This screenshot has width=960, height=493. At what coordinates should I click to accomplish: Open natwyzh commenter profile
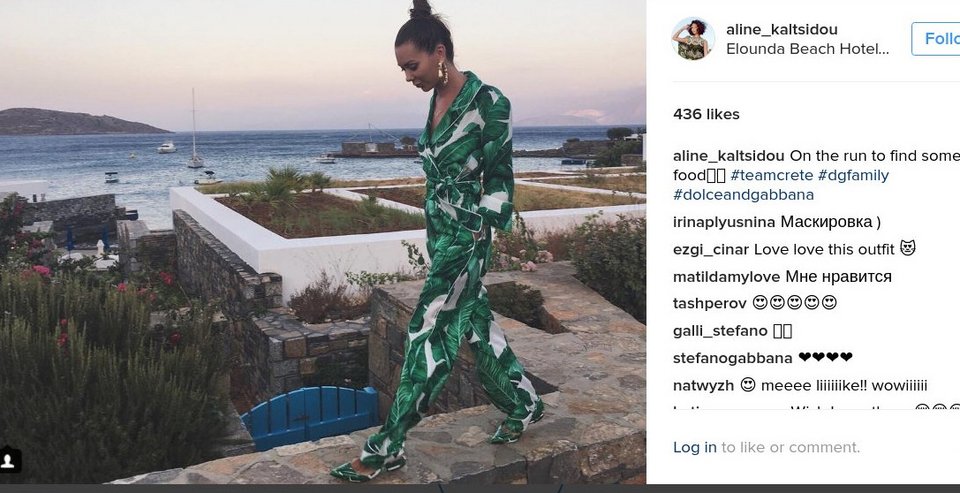703,385
